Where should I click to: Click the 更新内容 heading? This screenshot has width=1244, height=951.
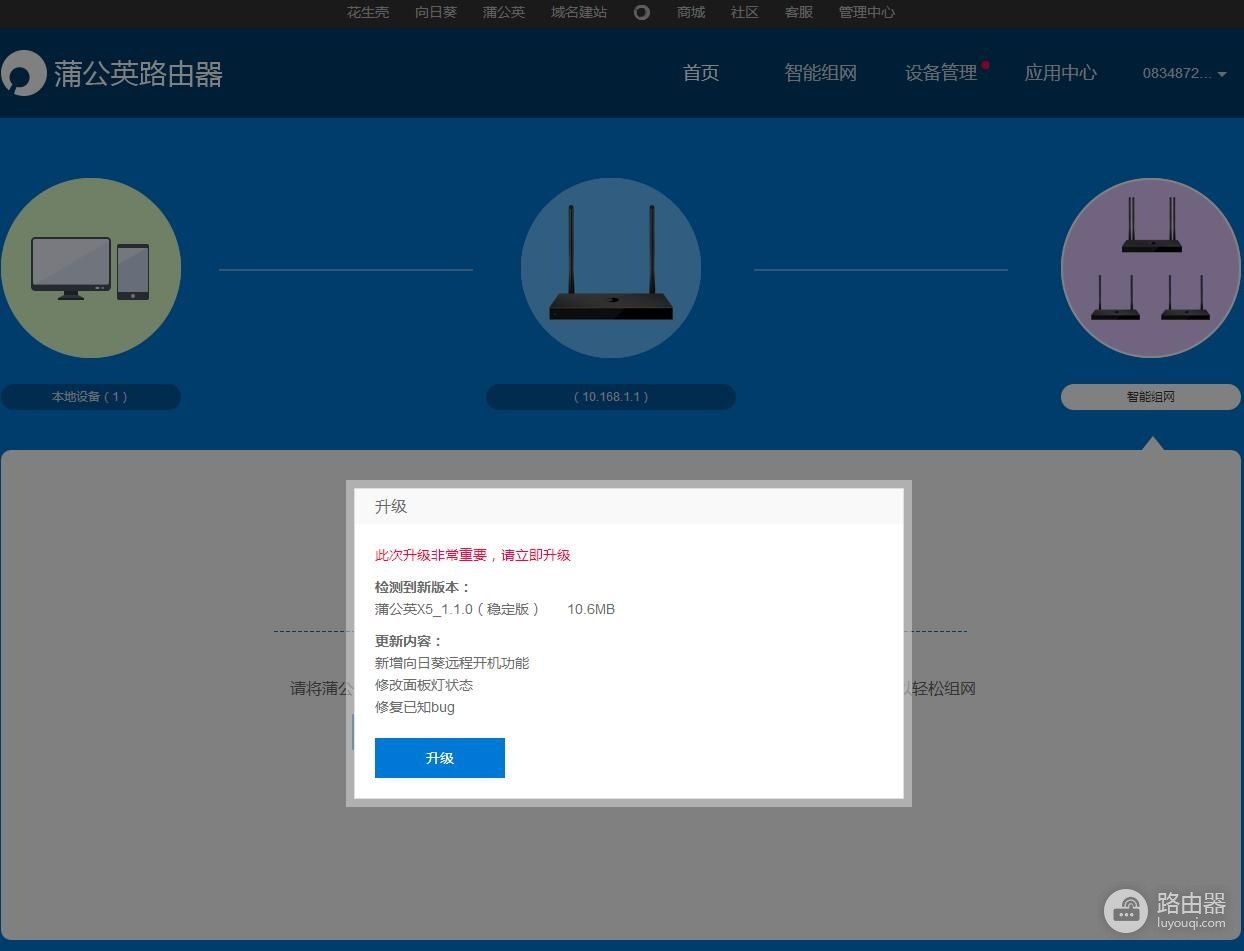[x=408, y=641]
